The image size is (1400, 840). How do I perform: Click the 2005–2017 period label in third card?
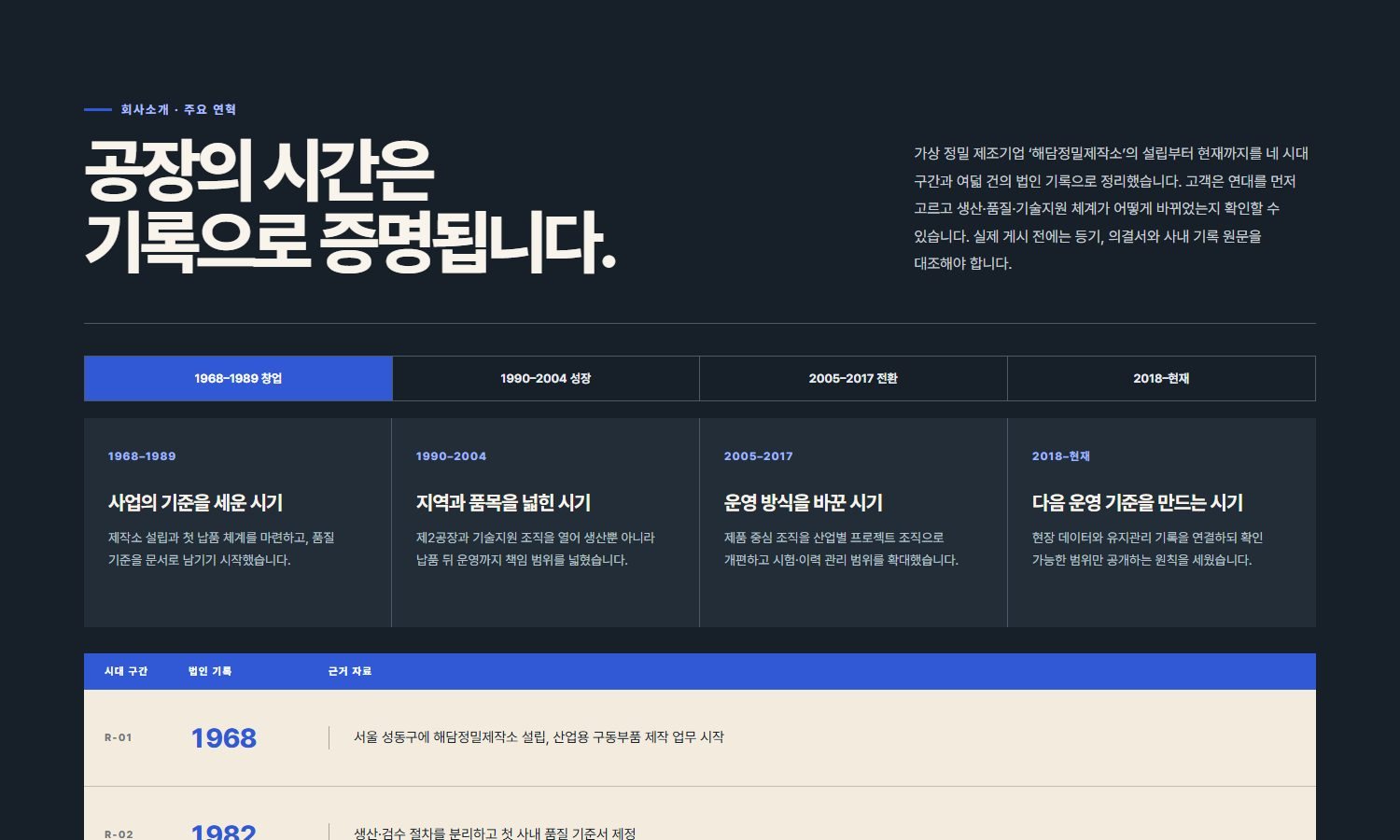(758, 456)
